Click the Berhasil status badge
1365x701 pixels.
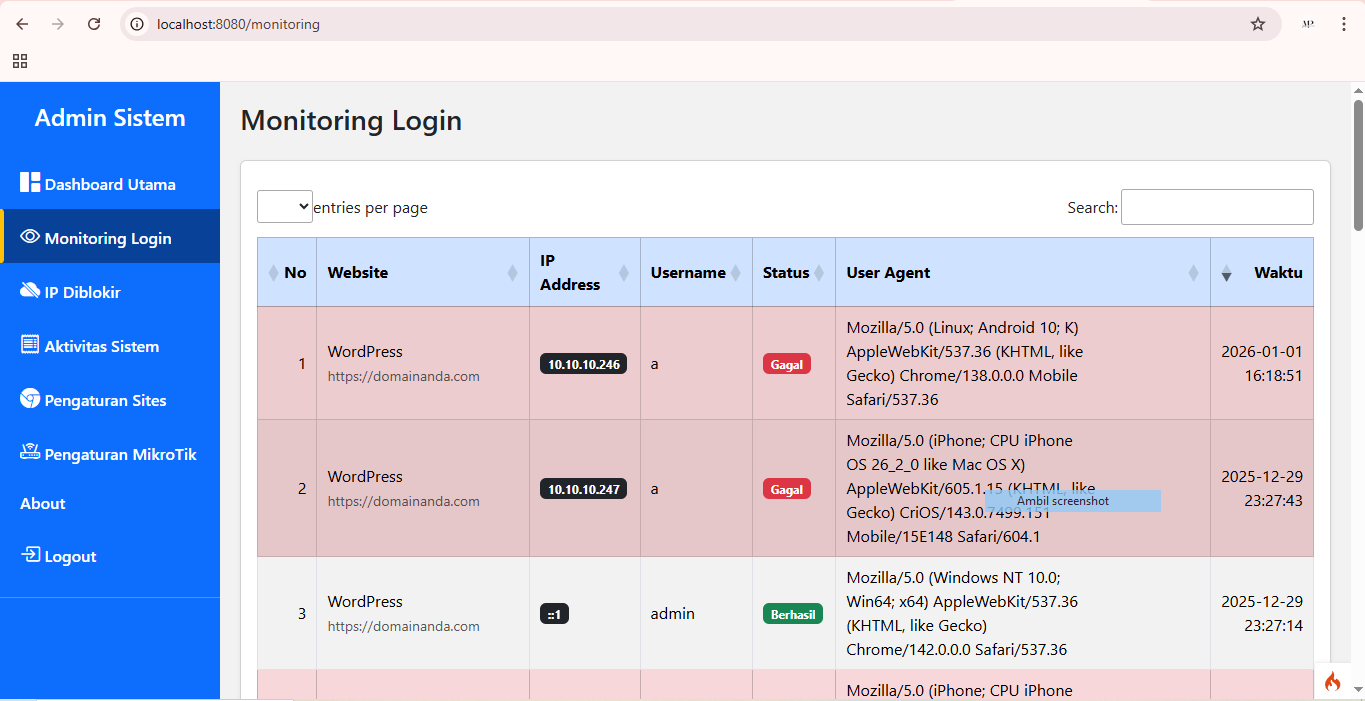click(x=793, y=614)
